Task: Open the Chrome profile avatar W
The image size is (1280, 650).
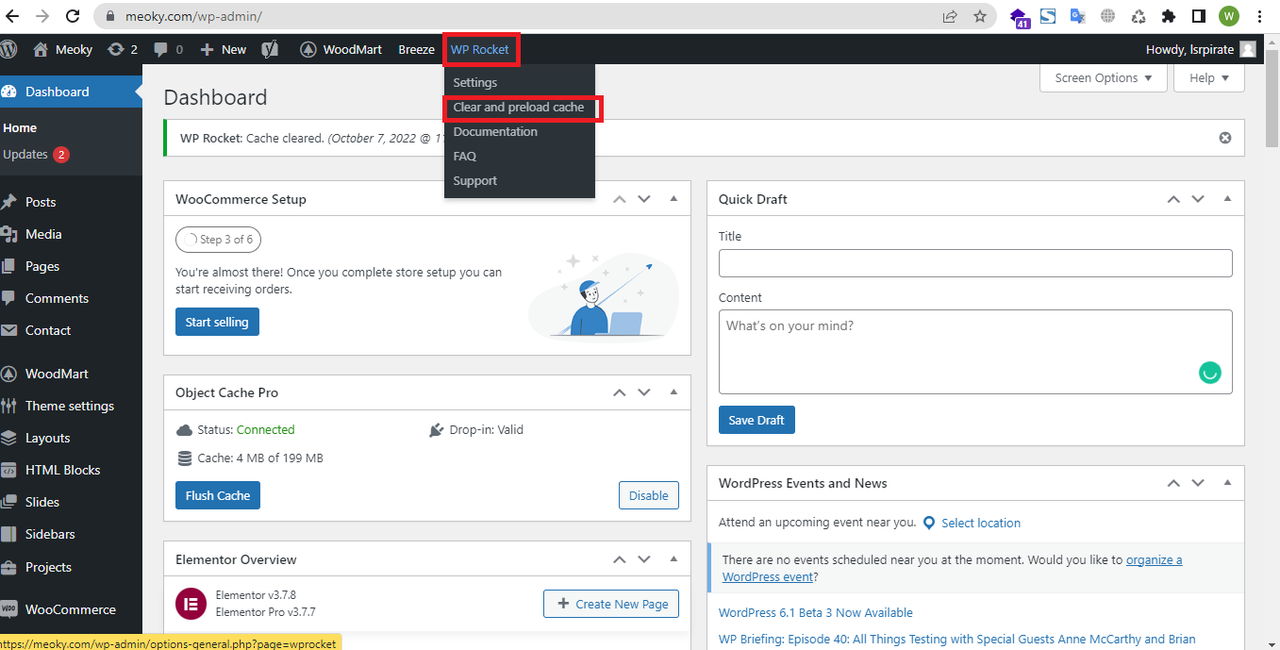Action: pyautogui.click(x=1229, y=16)
